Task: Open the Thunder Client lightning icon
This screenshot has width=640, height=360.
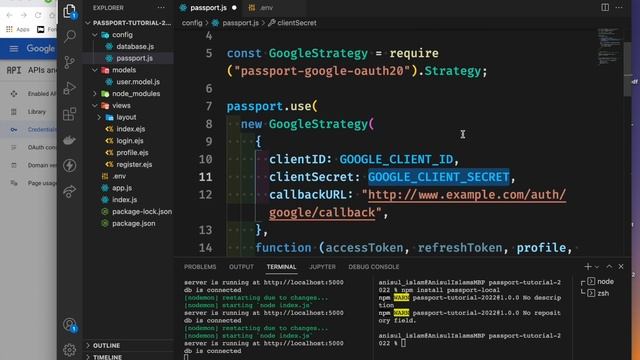Action: (x=70, y=165)
